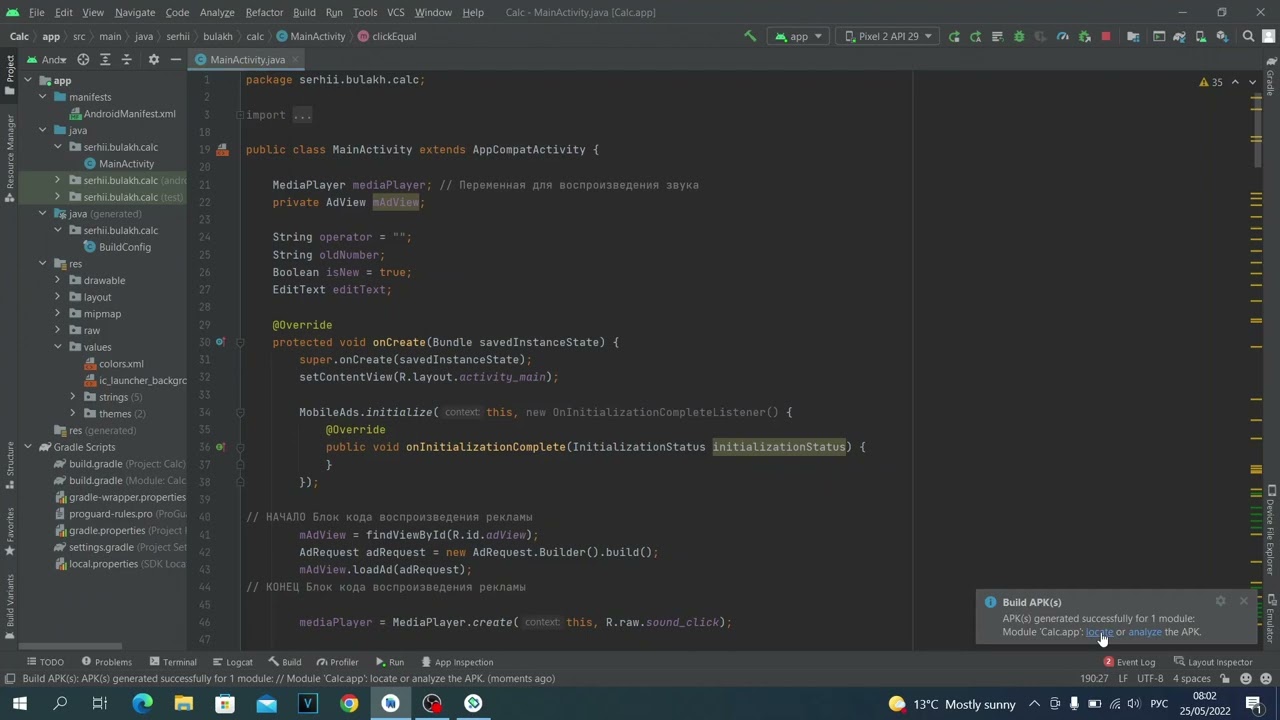Open the Refactor menu
Screen dimensions: 1280x720
(x=264, y=12)
